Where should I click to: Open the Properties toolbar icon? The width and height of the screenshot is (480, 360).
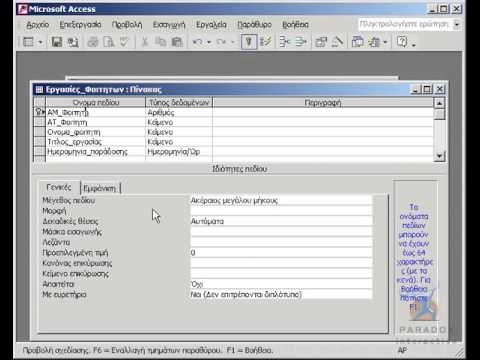click(x=321, y=42)
